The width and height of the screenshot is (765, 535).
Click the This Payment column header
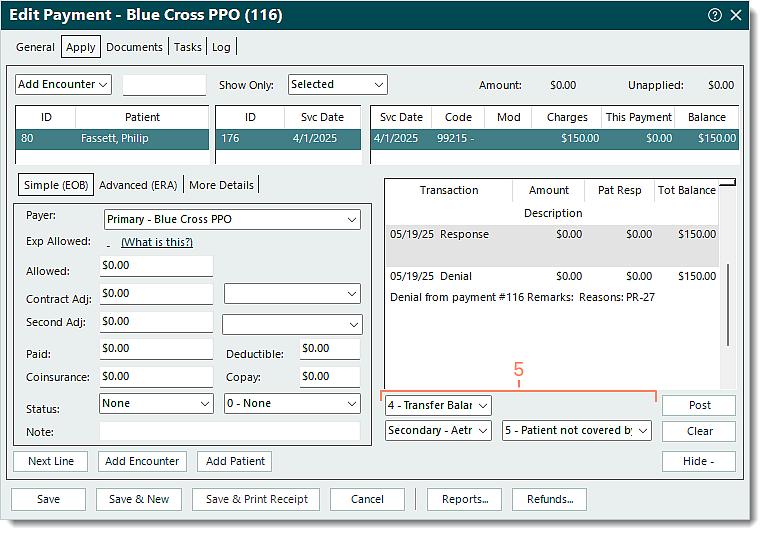(639, 118)
